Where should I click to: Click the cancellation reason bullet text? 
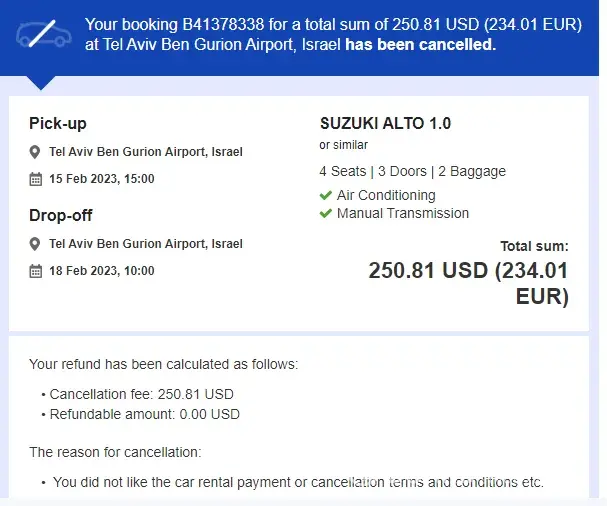pyautogui.click(x=298, y=482)
